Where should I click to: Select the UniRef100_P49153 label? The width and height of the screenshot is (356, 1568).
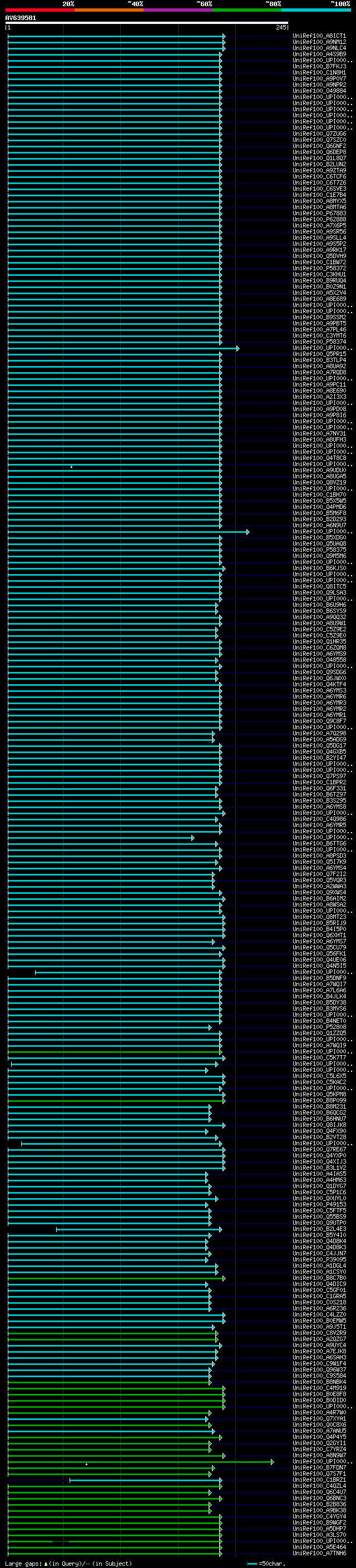(x=319, y=1204)
